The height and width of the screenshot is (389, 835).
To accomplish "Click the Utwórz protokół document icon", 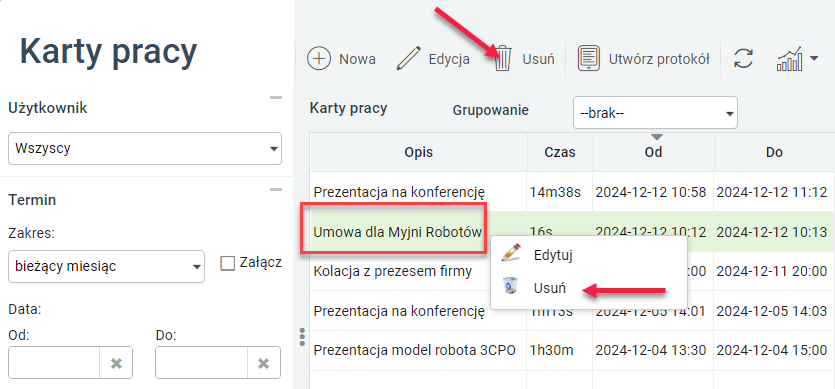I will point(588,59).
